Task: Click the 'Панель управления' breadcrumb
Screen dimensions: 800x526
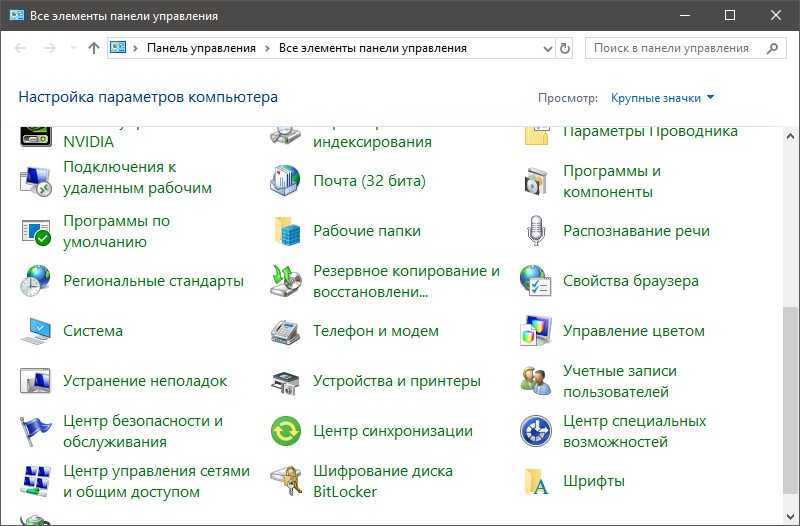Action: [x=201, y=48]
